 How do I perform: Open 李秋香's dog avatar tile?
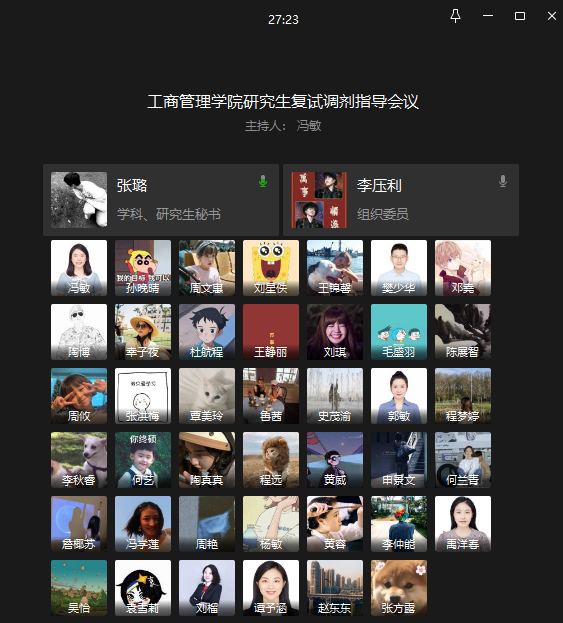tap(79, 460)
